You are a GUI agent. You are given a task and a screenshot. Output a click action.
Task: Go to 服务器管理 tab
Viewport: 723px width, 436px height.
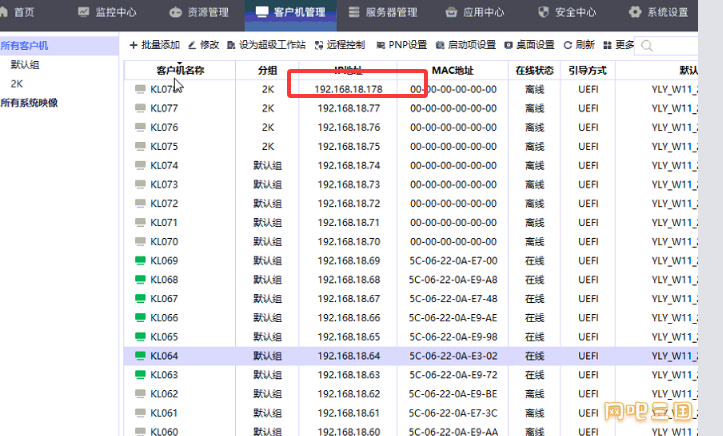pos(383,12)
